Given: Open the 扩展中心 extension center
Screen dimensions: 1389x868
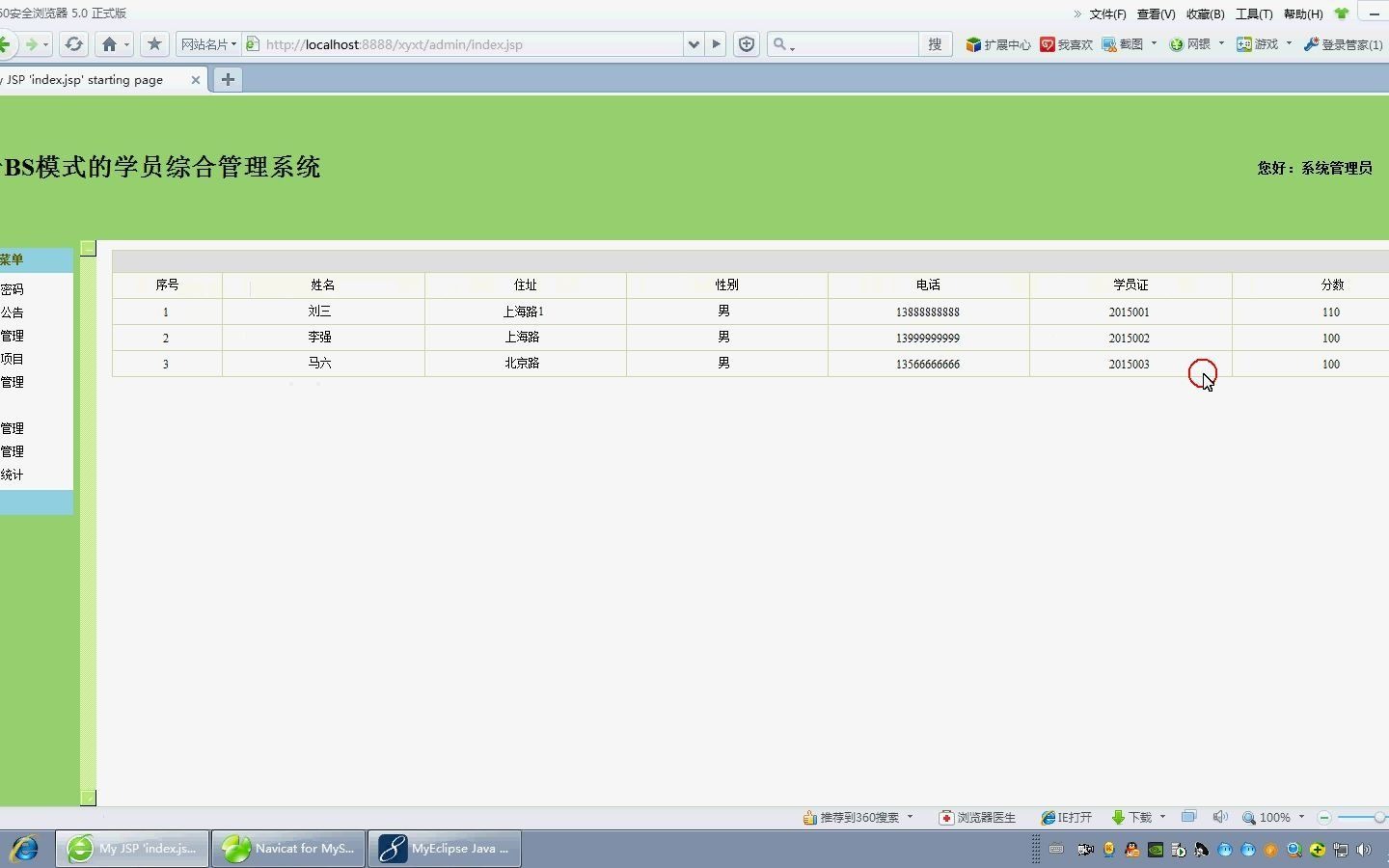Looking at the screenshot, I should 998,44.
